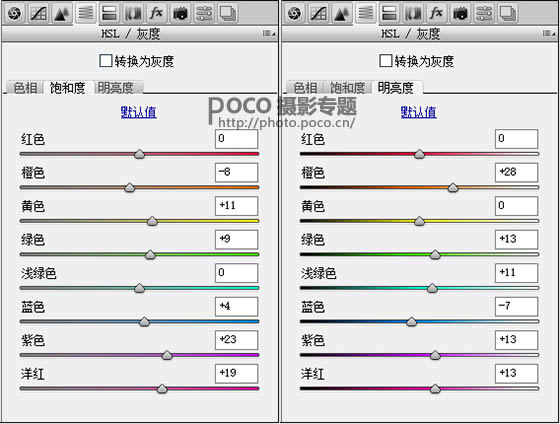560x424 pixels.
Task: Open Camera Calibration icon in right panel
Action: [x=460, y=13]
